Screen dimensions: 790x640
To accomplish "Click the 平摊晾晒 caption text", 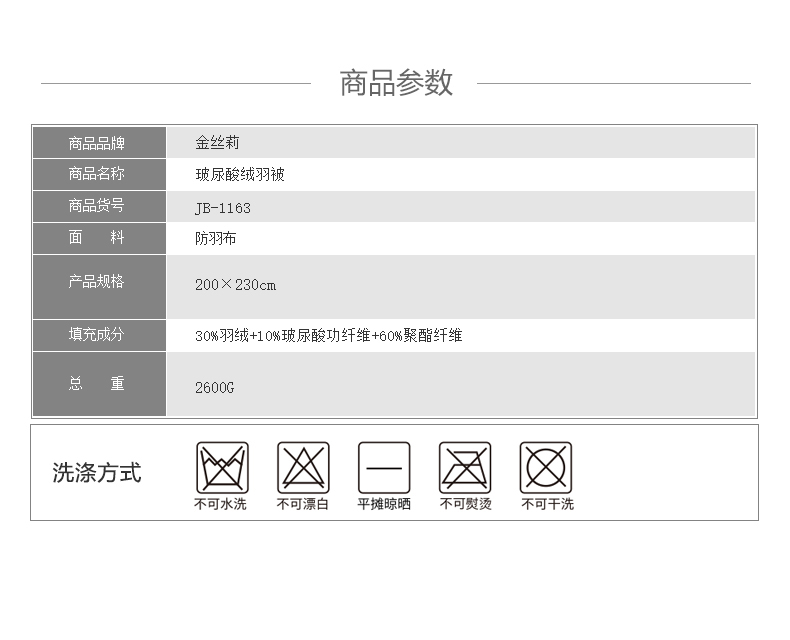I will [x=384, y=504].
